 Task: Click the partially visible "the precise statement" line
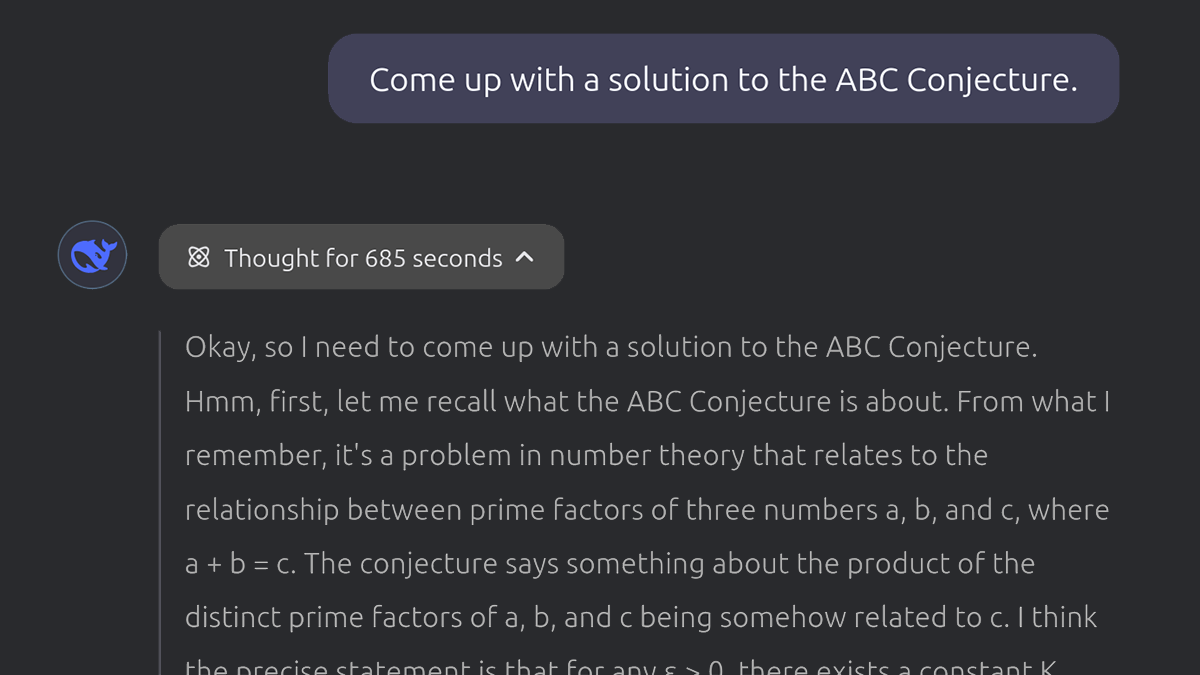pos(620,667)
